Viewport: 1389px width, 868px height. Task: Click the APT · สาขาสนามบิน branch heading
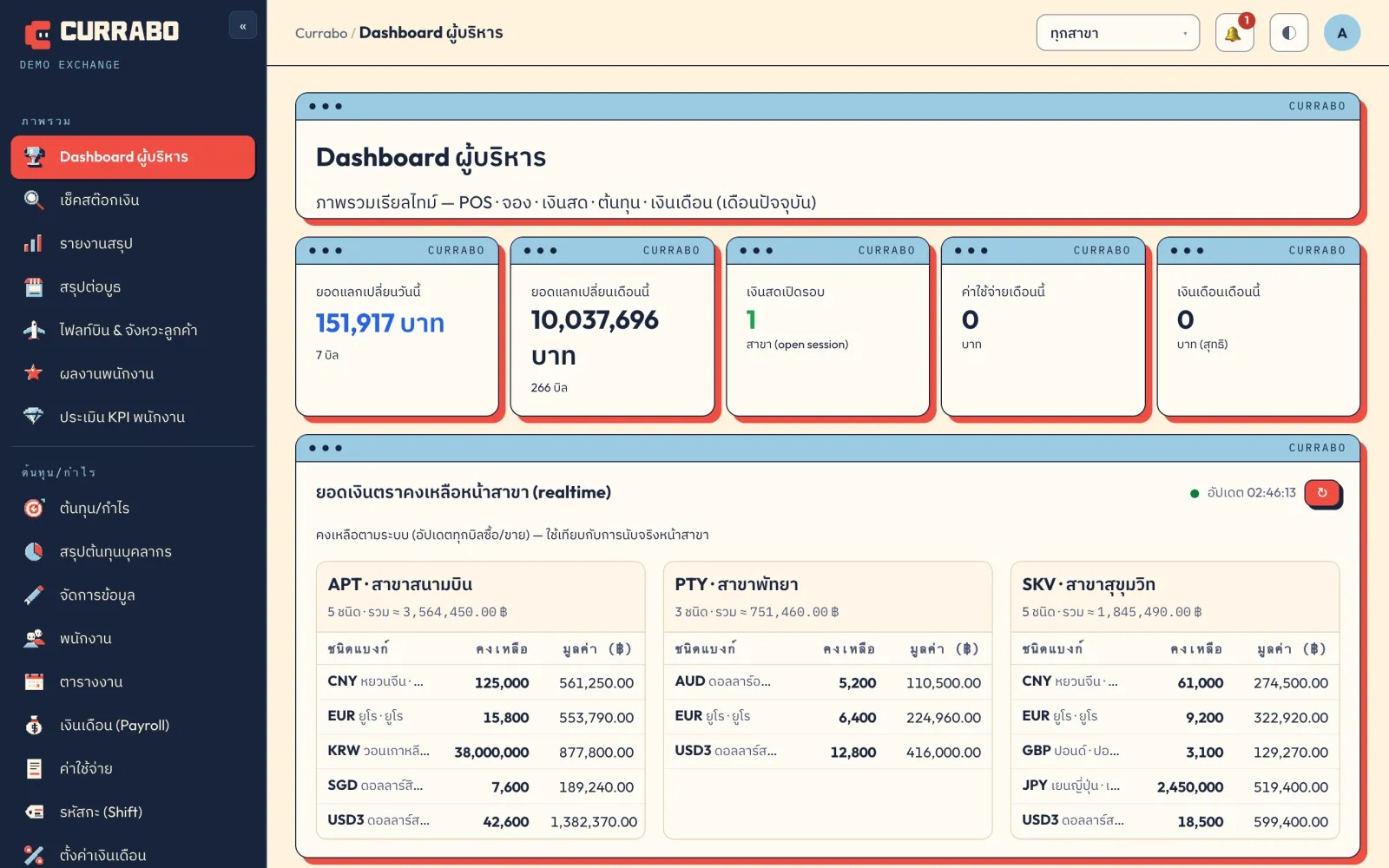click(400, 584)
